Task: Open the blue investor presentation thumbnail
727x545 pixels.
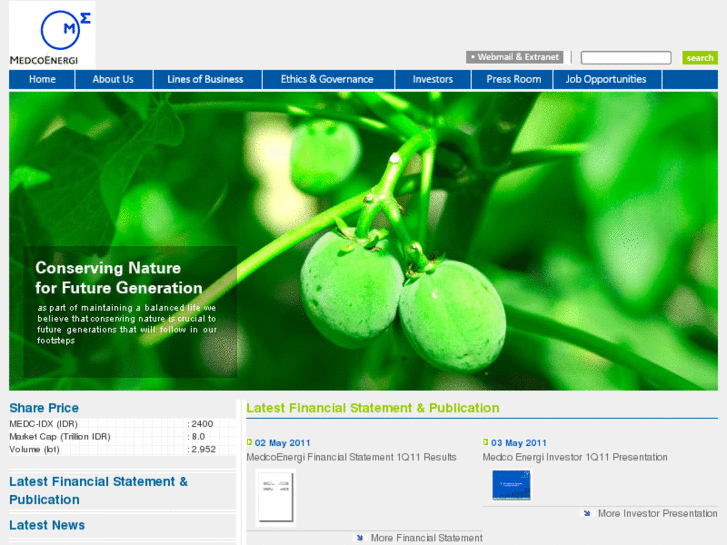Action: coord(511,485)
